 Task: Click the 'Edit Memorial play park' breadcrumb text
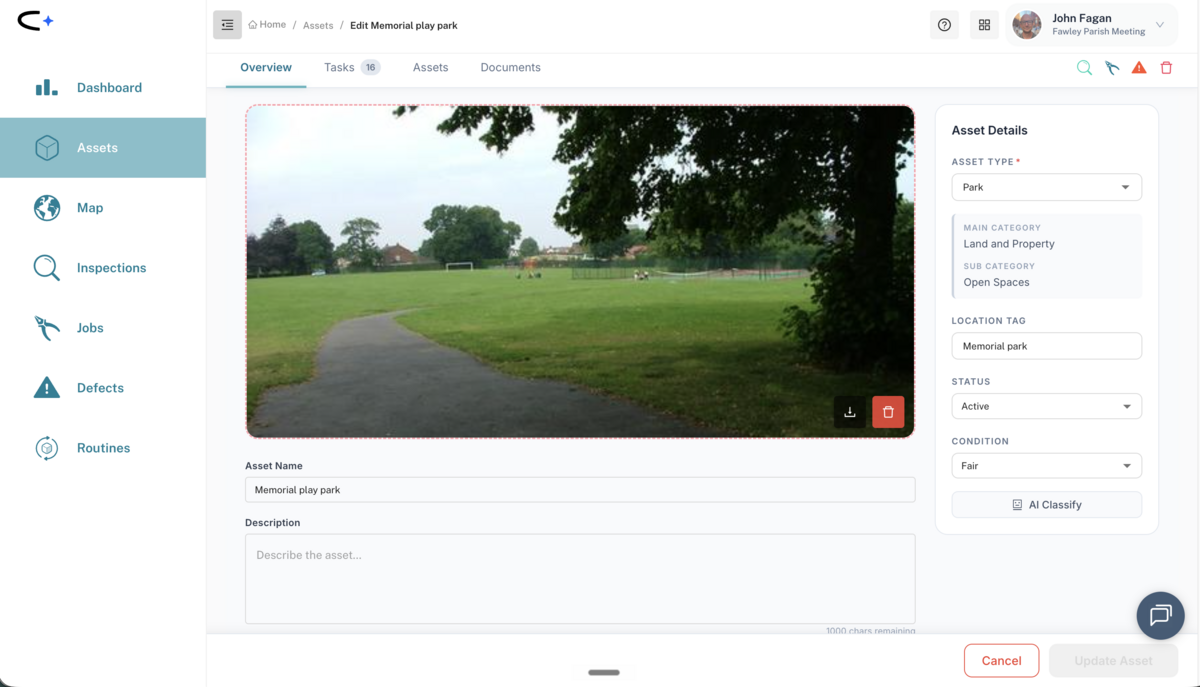(x=404, y=25)
